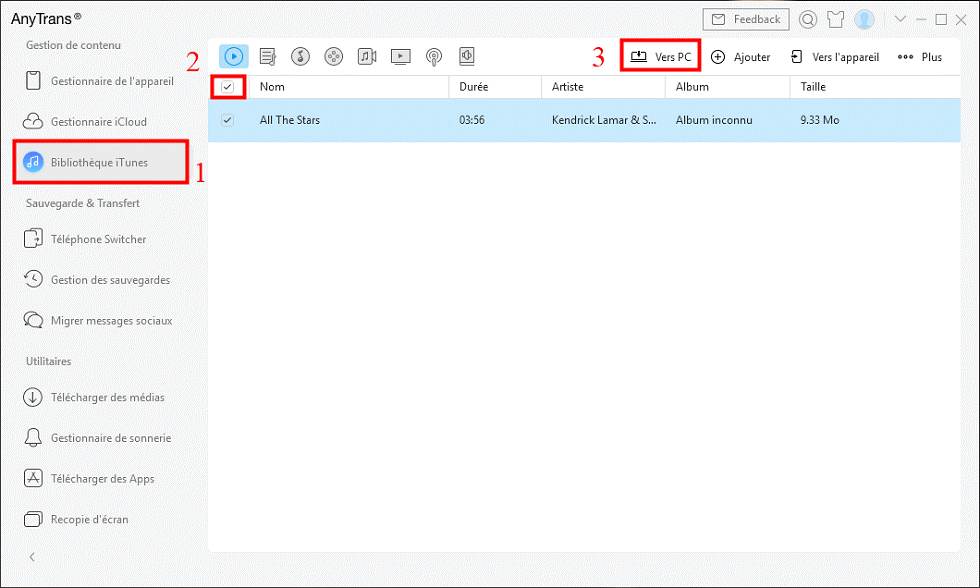Click the Gestionnaire de sonnerie bell icon
This screenshot has height=588, width=980.
click(x=33, y=437)
